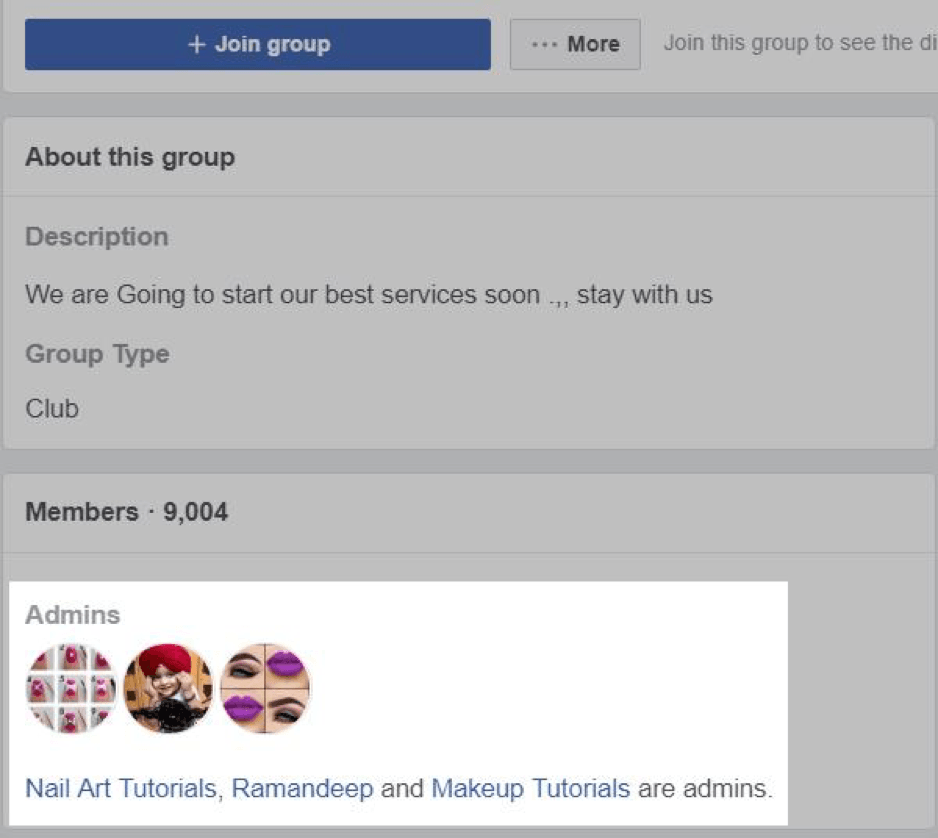Click the plus icon on Join group

click(x=196, y=45)
